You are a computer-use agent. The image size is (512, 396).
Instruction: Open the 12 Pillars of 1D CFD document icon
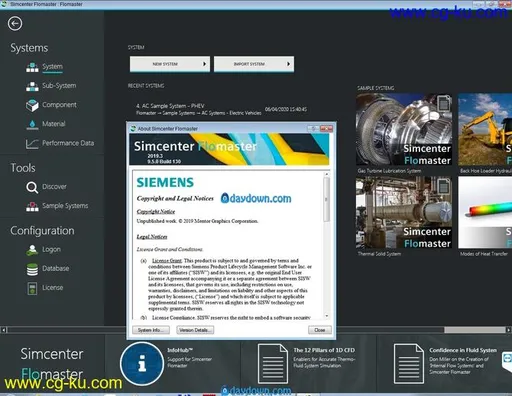pos(273,364)
